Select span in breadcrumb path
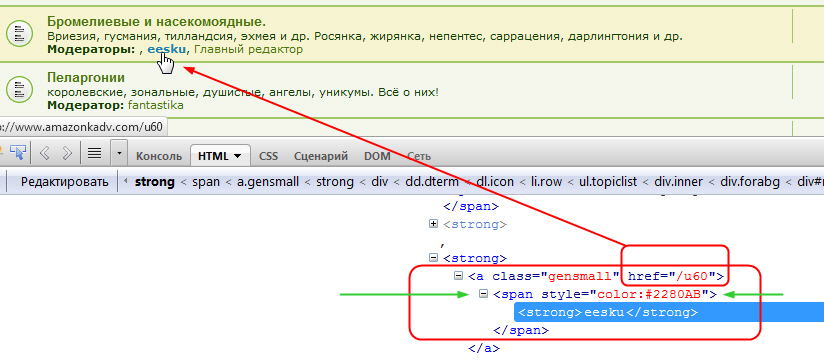 206,182
